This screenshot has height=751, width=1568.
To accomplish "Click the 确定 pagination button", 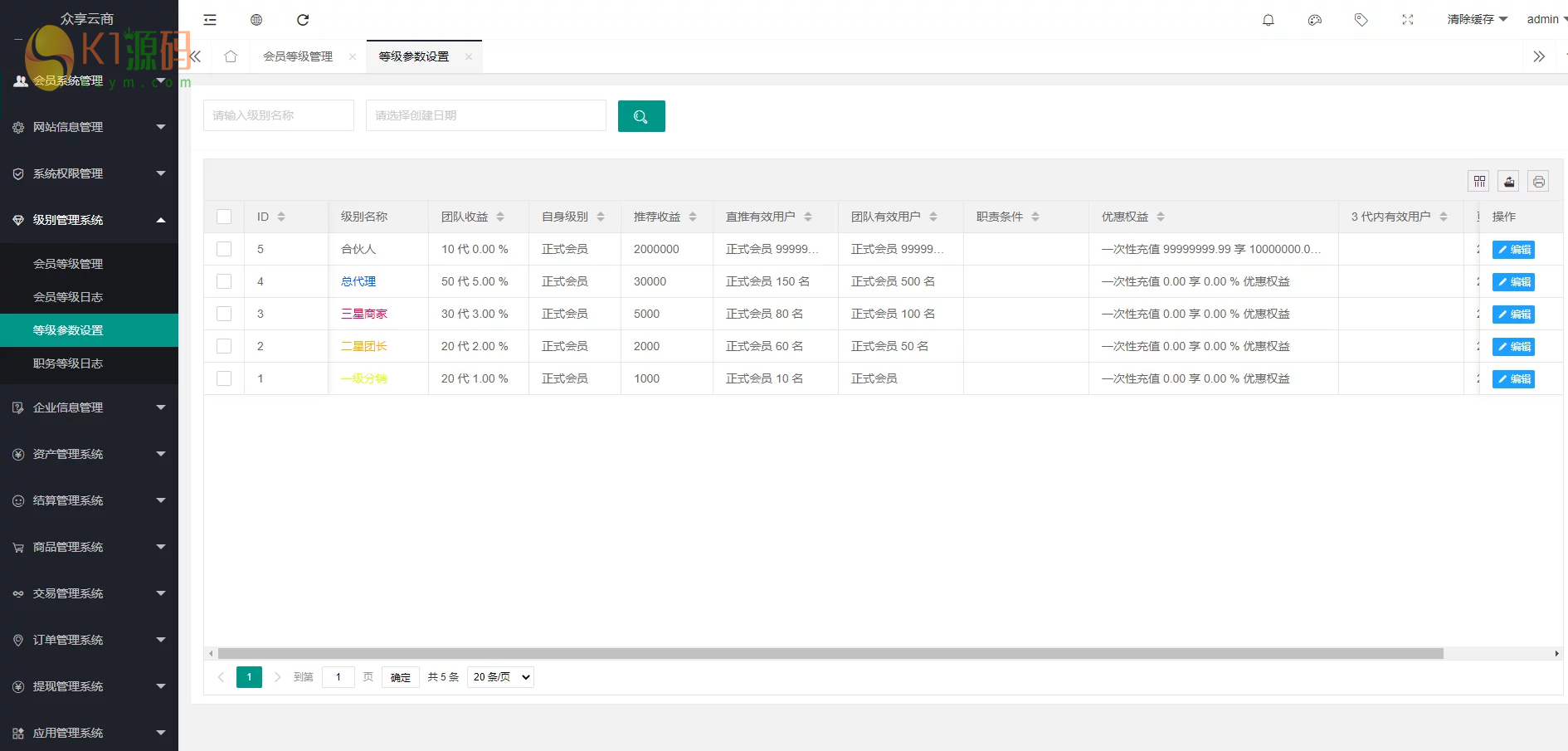I will click(x=400, y=677).
